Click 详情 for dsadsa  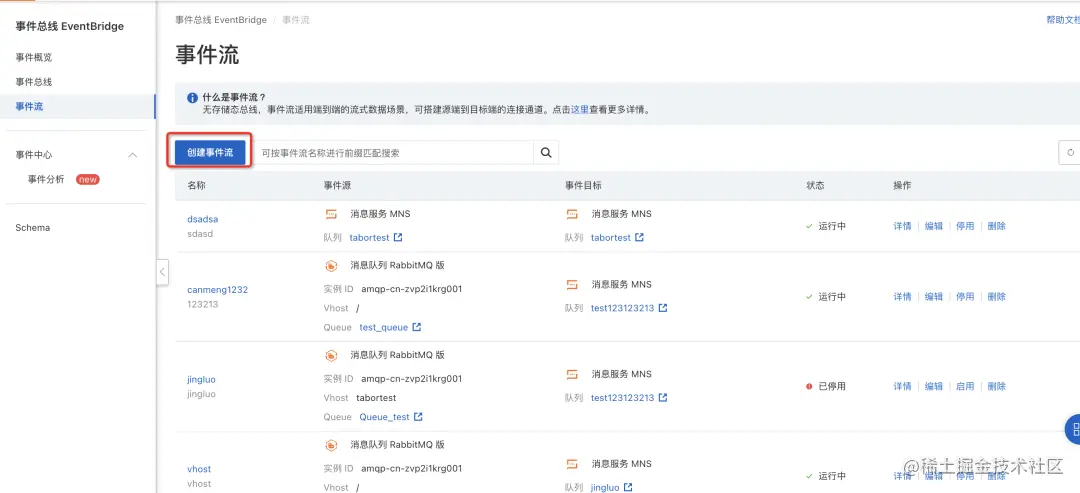pos(902,226)
